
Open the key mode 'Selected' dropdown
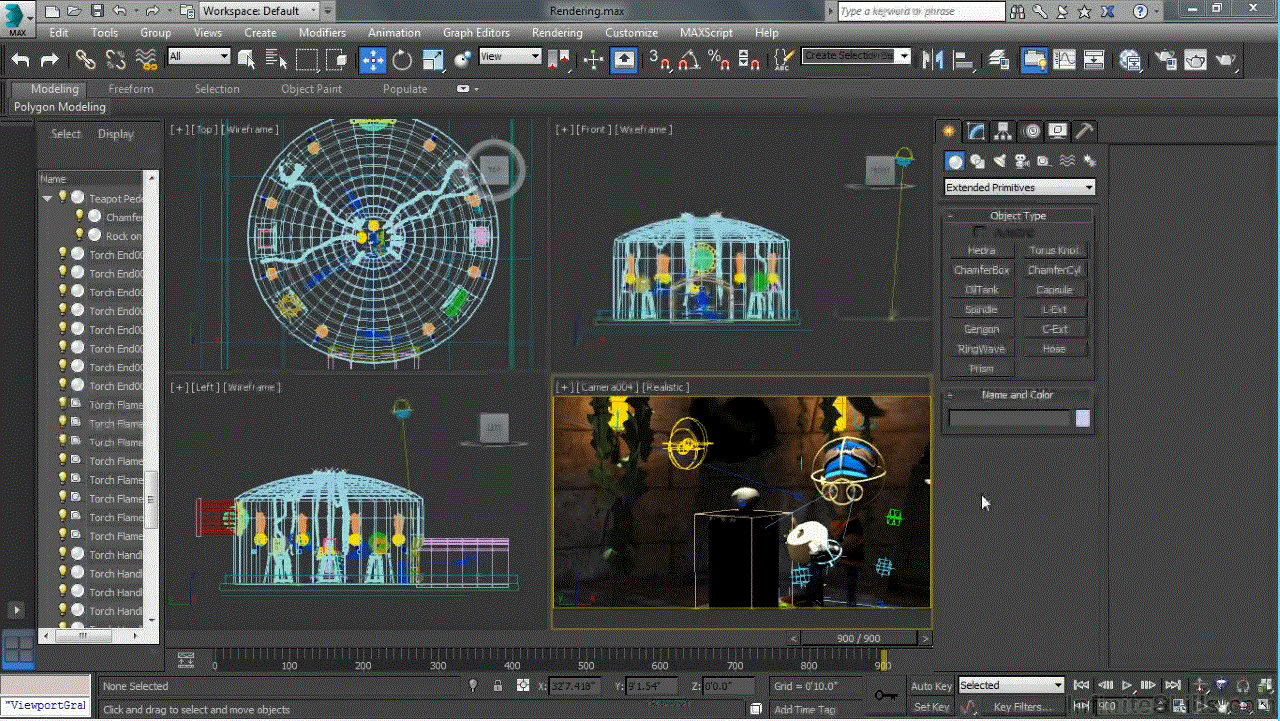click(1011, 685)
